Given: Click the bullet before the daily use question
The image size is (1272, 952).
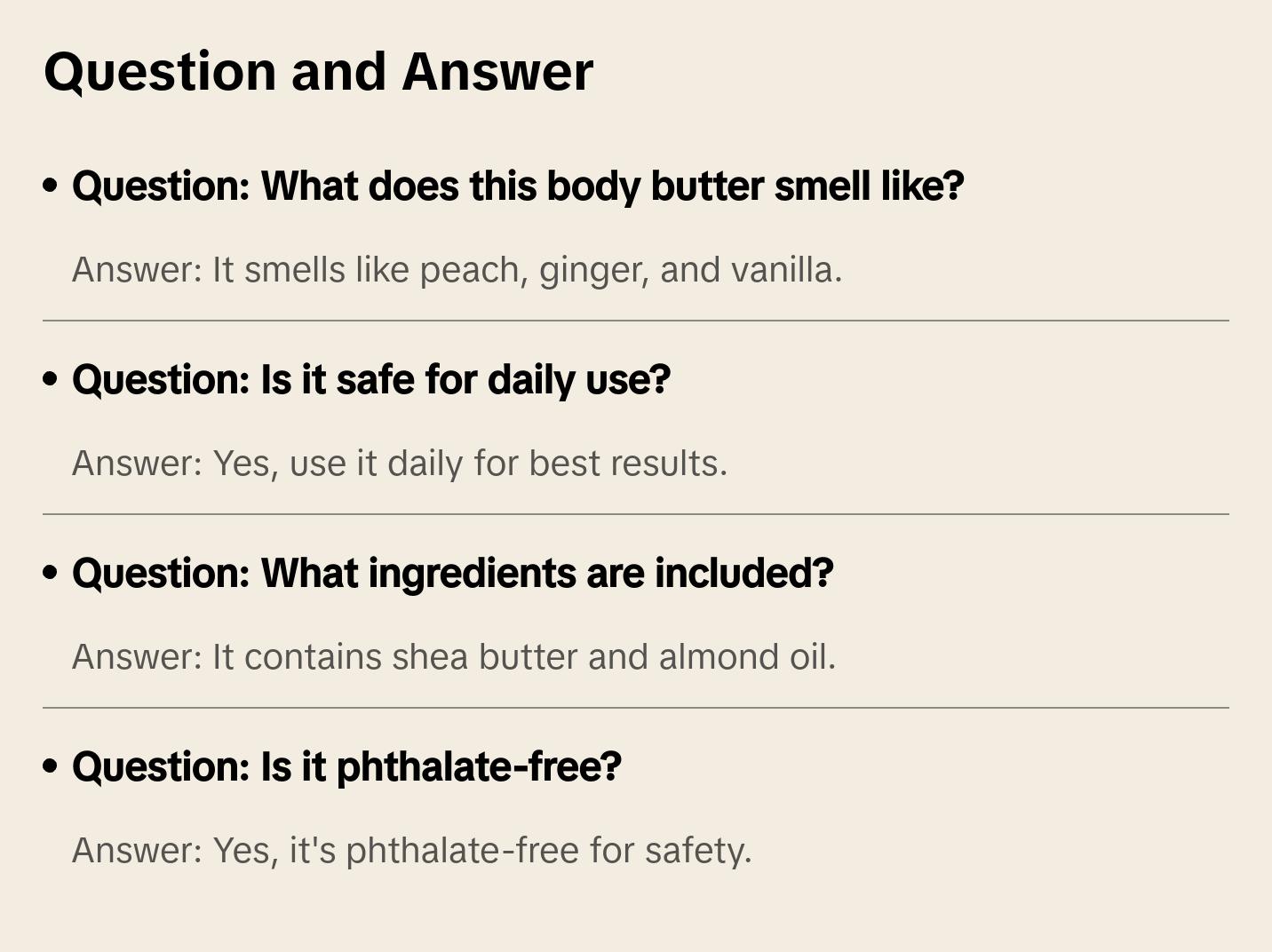Looking at the screenshot, I should pos(51,379).
